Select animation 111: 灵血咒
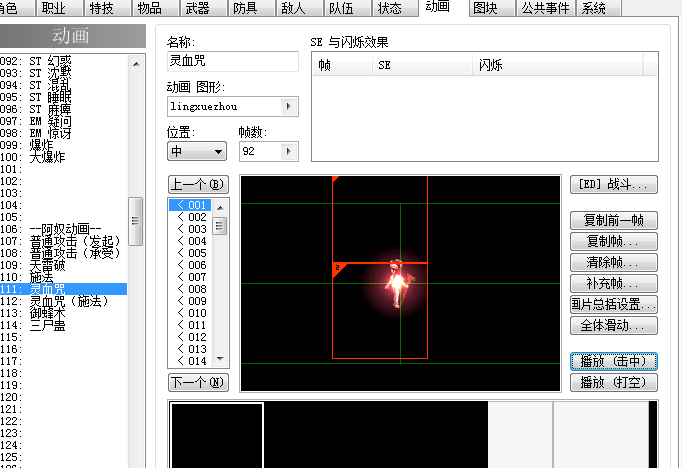 [x=64, y=289]
